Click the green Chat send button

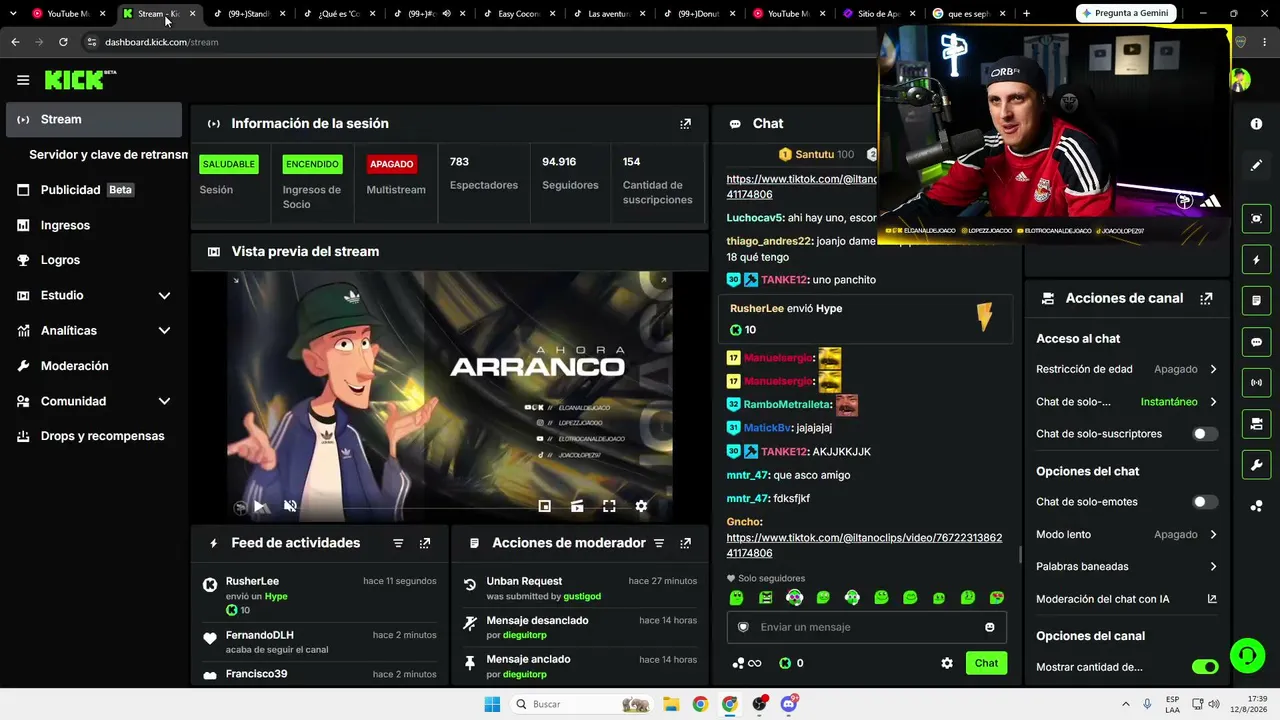(986, 663)
